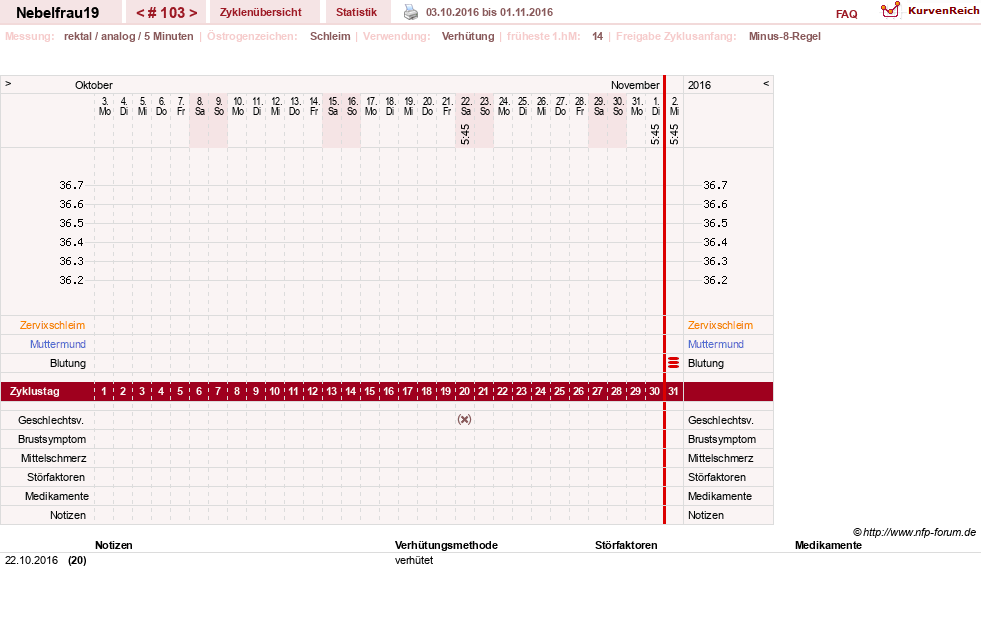981x624 pixels.
Task: Click right Zervixschleim row label
Action: 720,325
